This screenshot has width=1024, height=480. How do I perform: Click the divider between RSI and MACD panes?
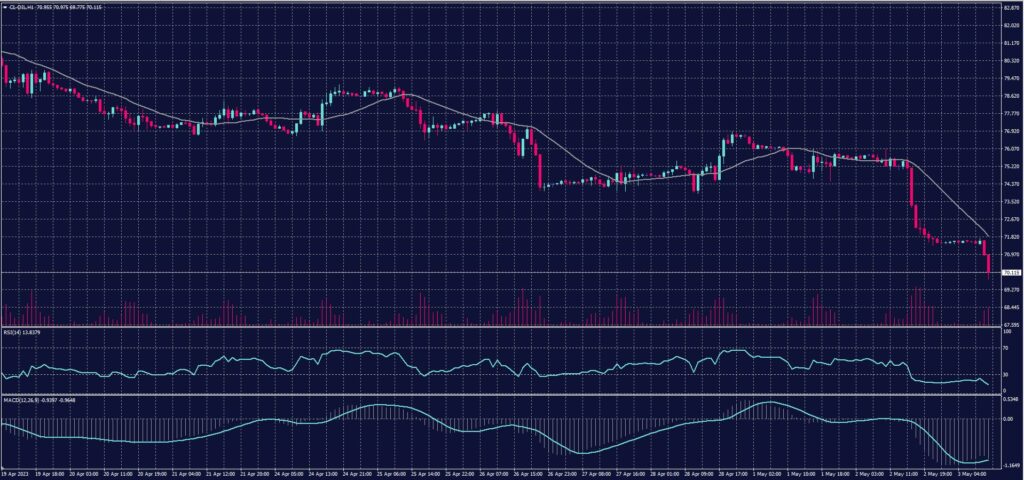coord(500,394)
